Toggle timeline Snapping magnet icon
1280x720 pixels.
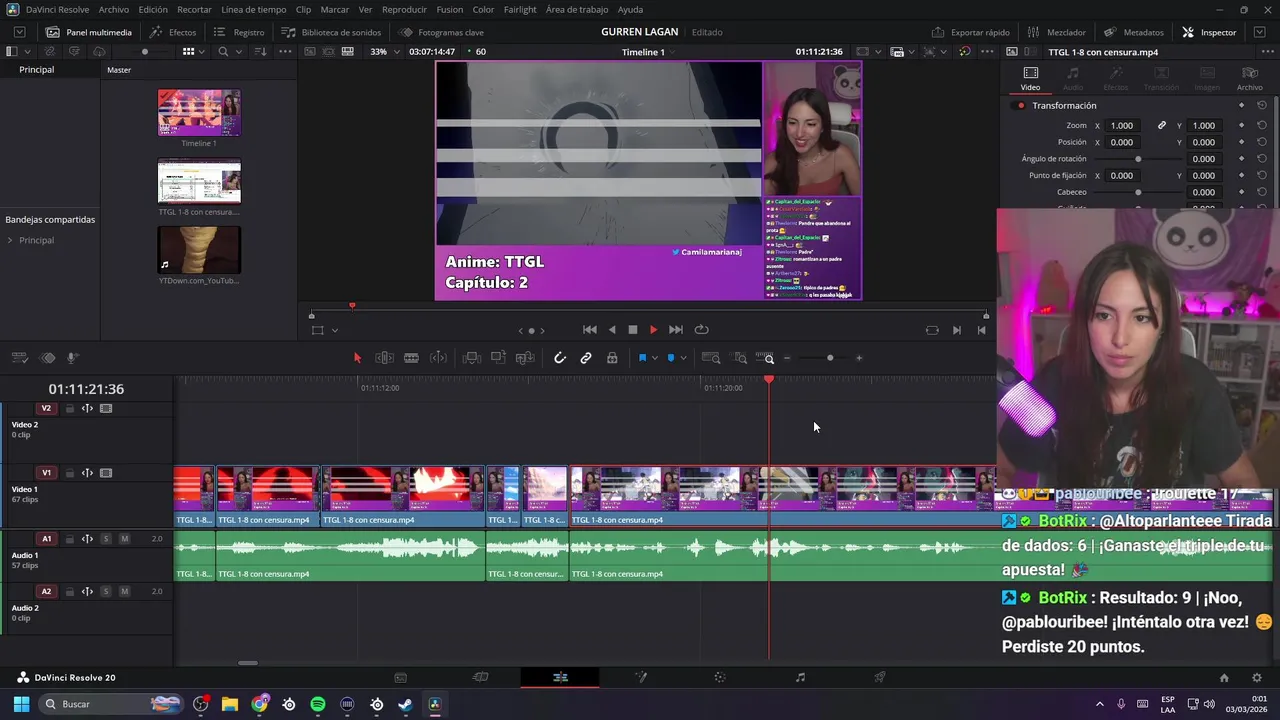tap(560, 358)
